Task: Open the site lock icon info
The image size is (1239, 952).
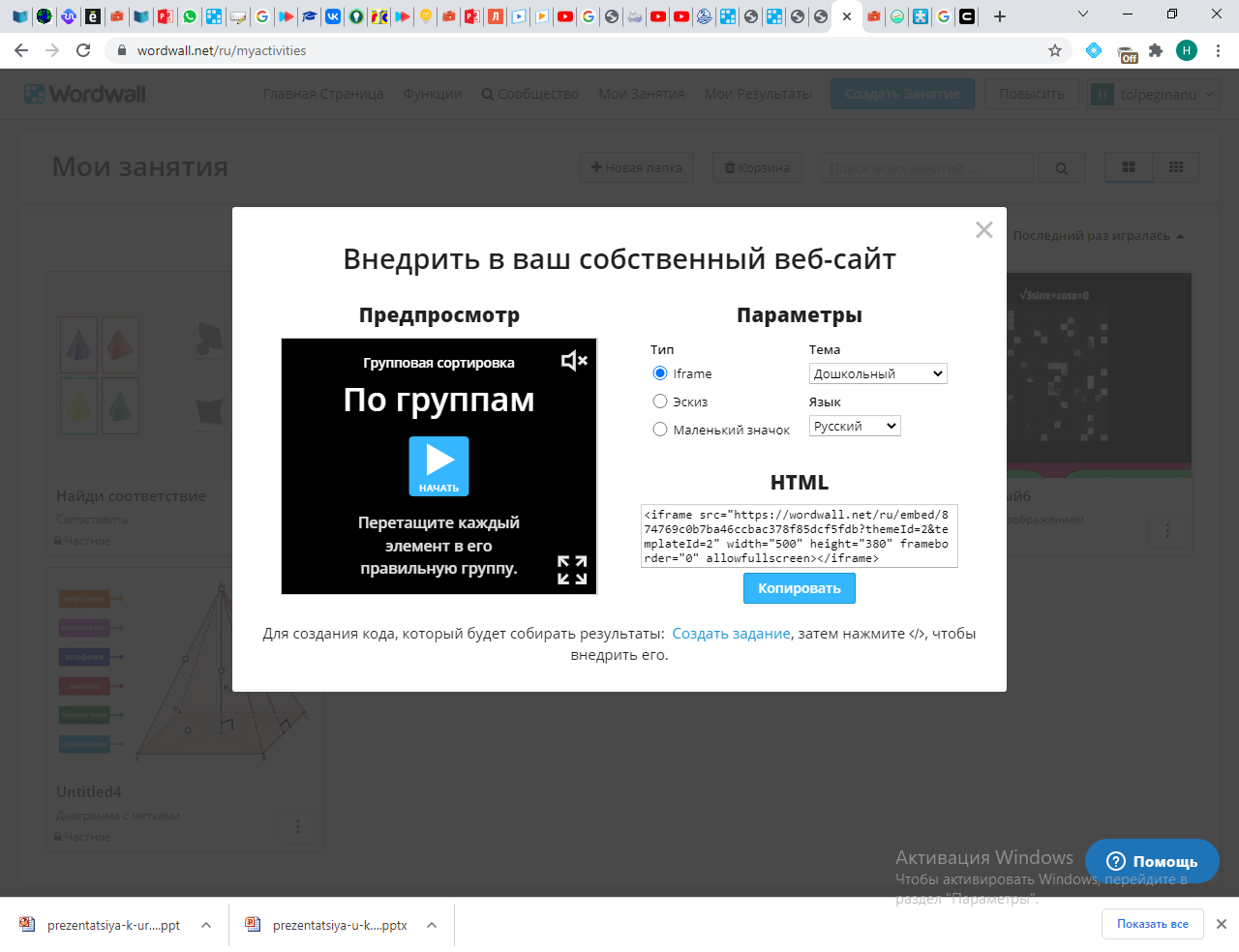Action: coord(122,50)
